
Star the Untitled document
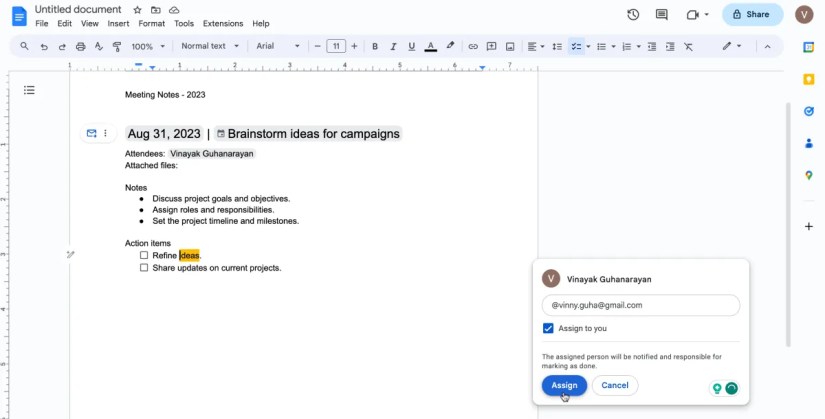click(x=137, y=10)
